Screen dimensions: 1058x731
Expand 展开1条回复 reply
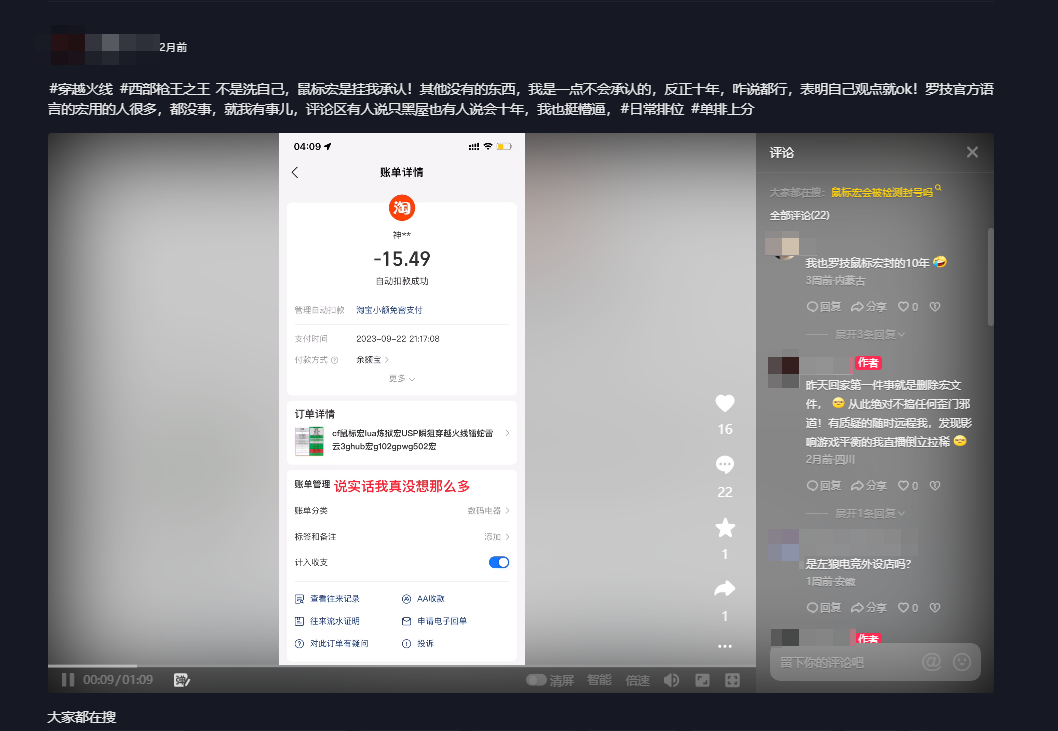click(x=870, y=513)
